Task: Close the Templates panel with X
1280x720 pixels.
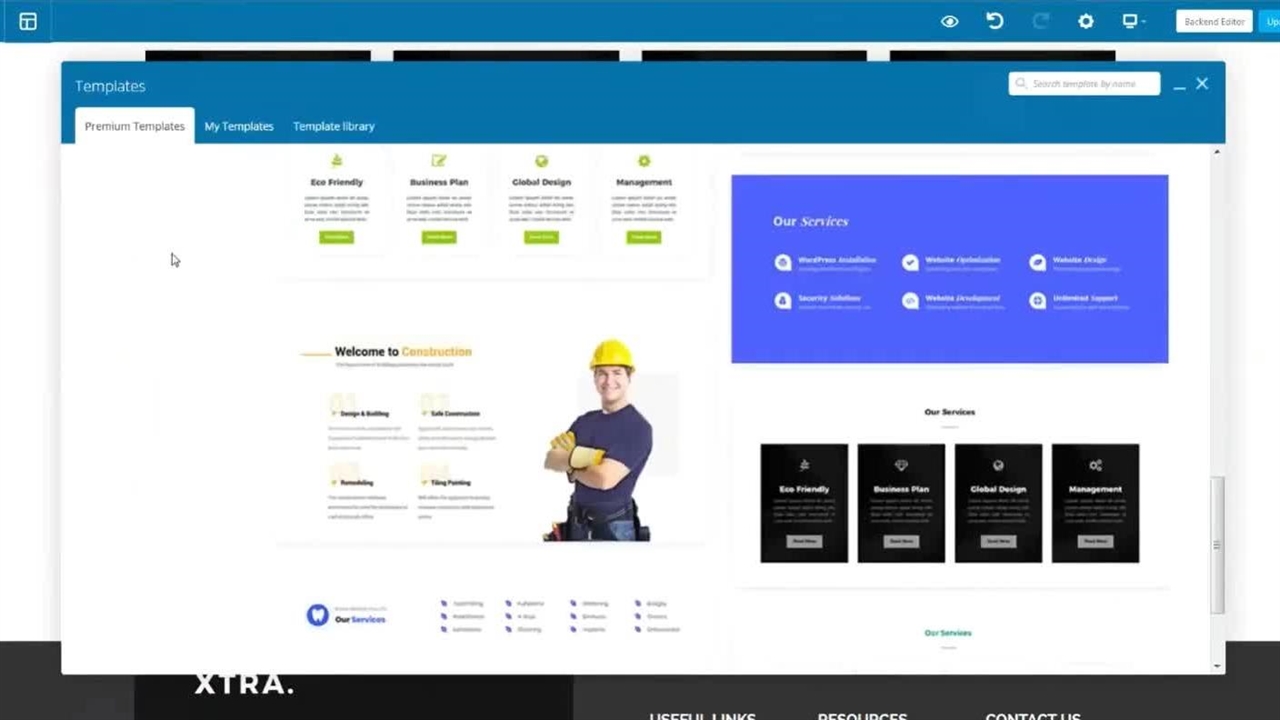Action: (1202, 84)
